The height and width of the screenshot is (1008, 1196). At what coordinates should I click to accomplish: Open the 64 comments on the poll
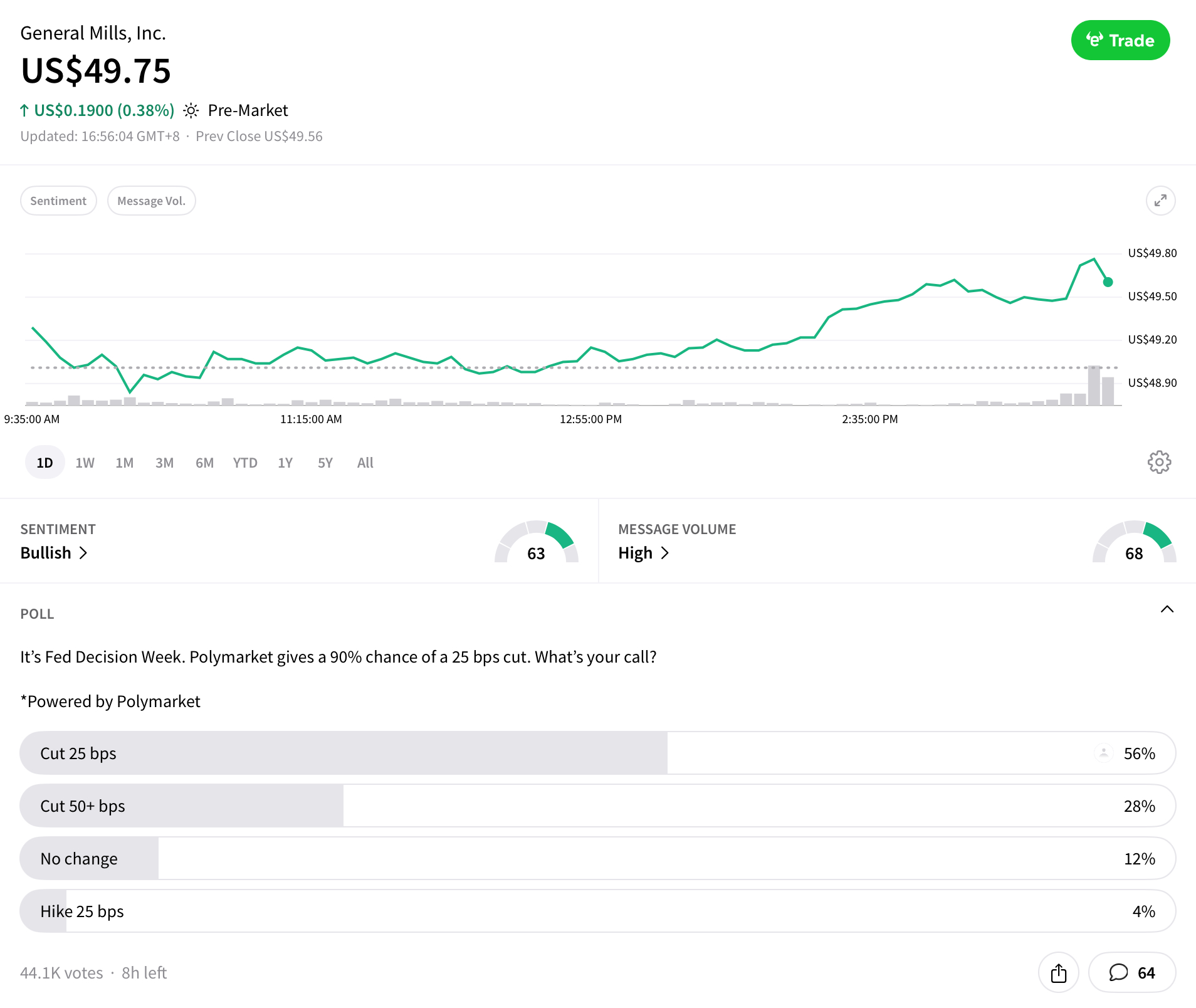(x=1131, y=972)
